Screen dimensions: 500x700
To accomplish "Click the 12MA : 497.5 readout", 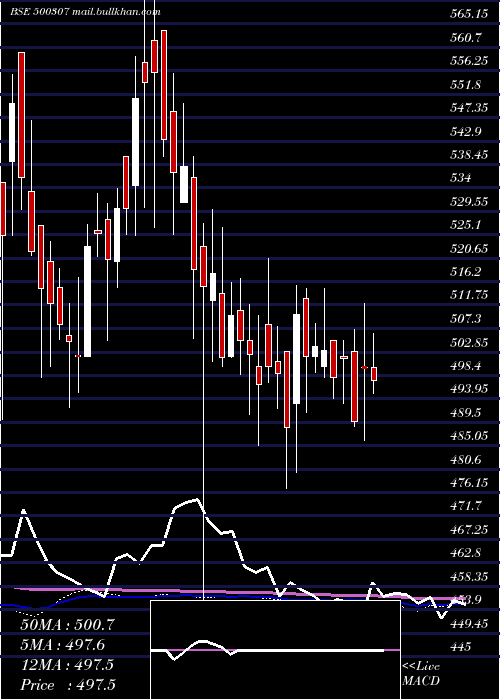I will pyautogui.click(x=67, y=665).
